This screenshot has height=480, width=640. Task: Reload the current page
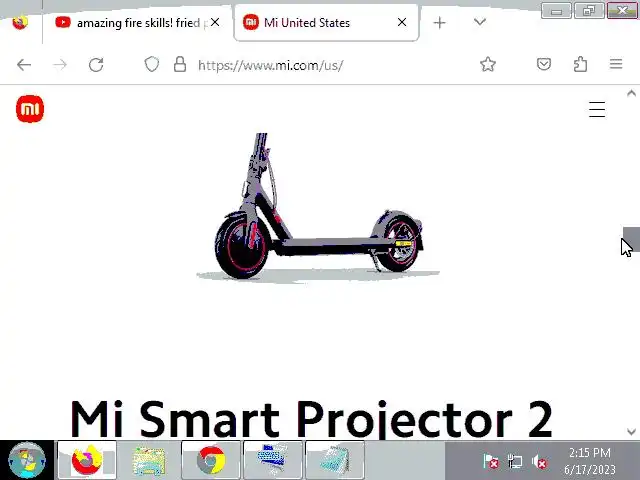(x=96, y=64)
